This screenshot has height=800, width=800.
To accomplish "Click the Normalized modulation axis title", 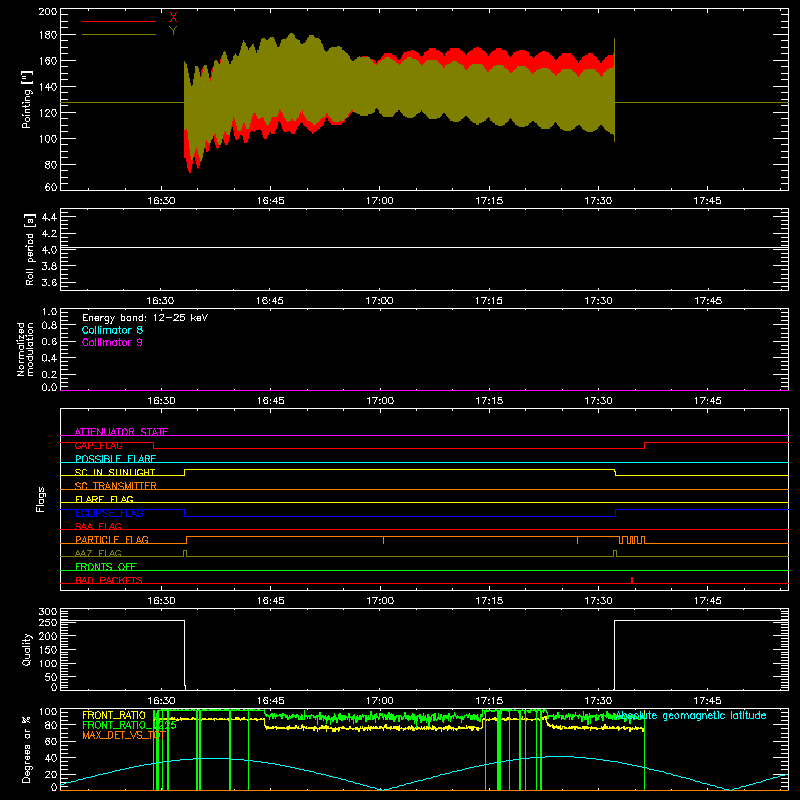I will pos(25,349).
